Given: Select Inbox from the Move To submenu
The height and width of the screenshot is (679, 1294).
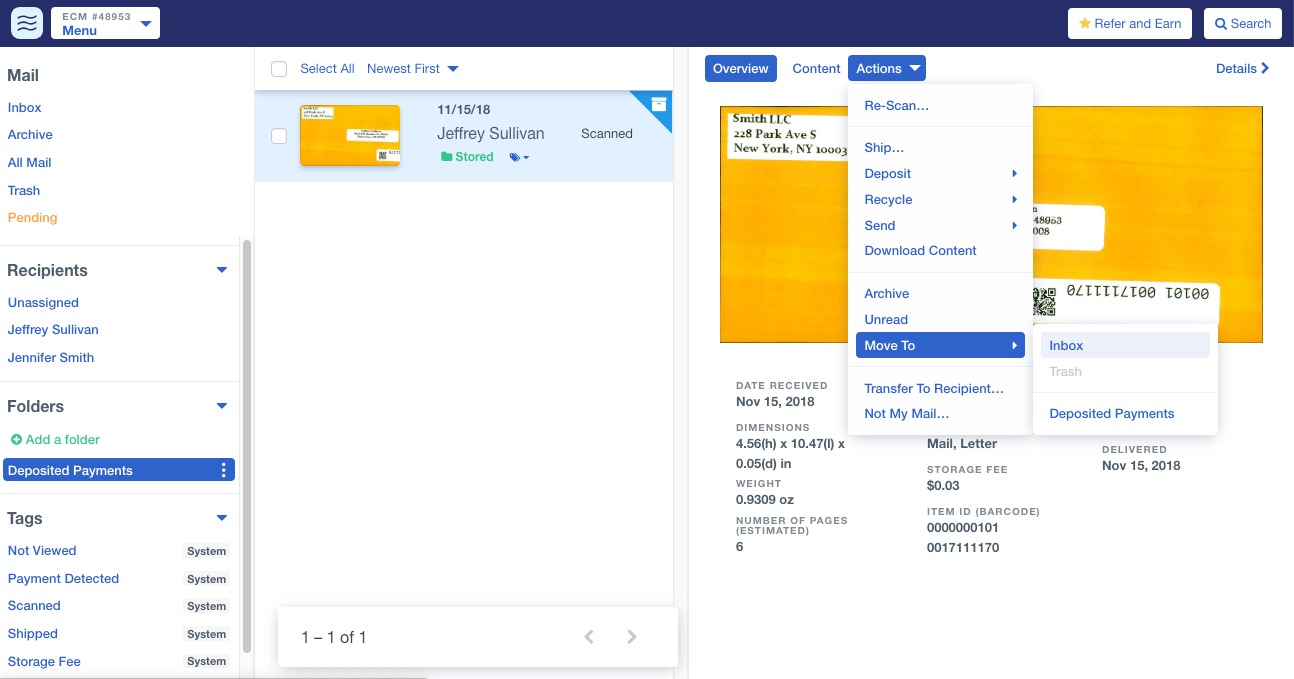Looking at the screenshot, I should click(1066, 345).
